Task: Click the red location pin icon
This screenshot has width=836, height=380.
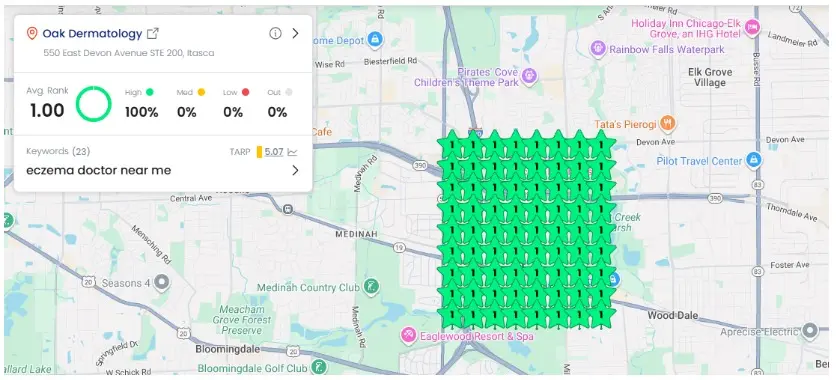Action: [x=32, y=34]
